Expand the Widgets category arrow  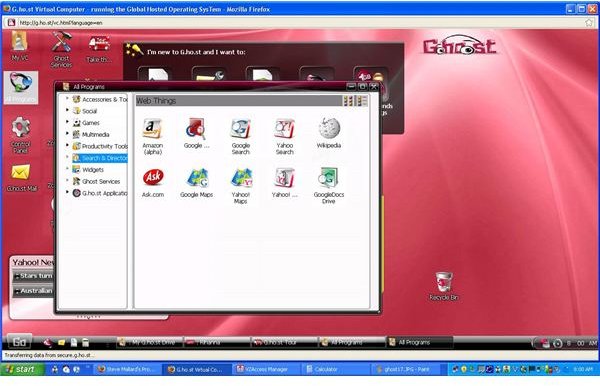point(67,169)
